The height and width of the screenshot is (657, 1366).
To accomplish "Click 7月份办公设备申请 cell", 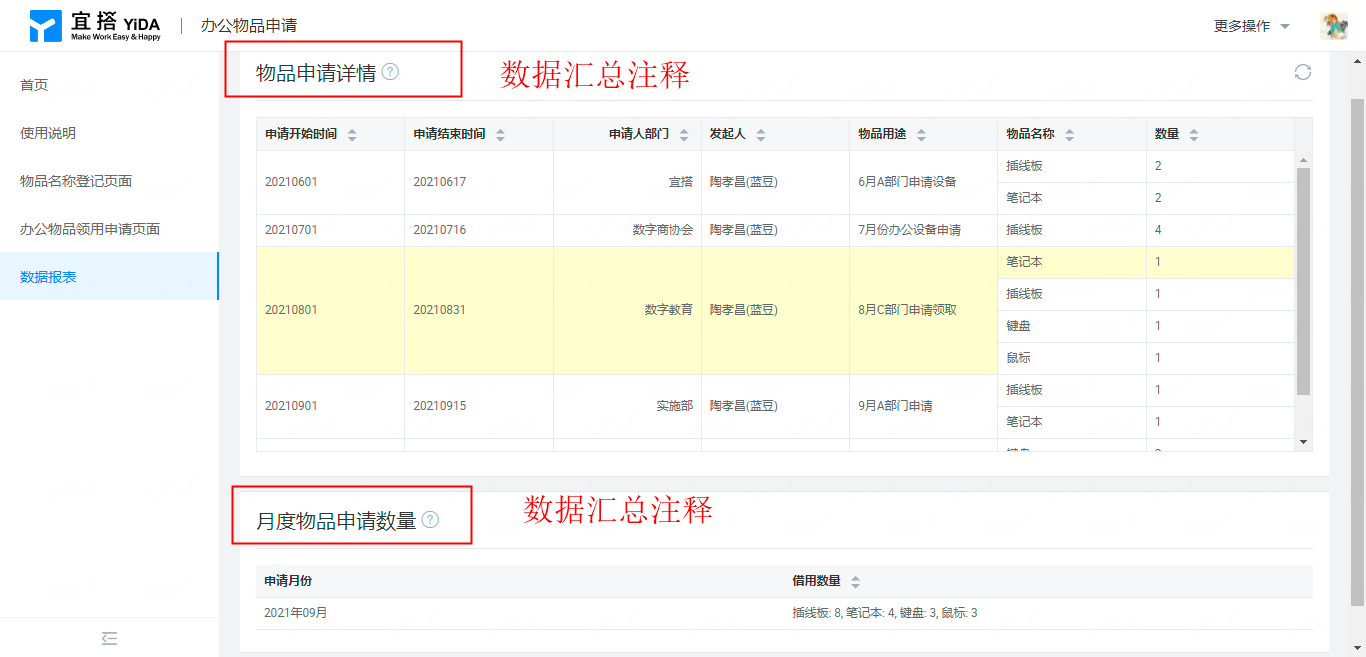I will pyautogui.click(x=923, y=230).
